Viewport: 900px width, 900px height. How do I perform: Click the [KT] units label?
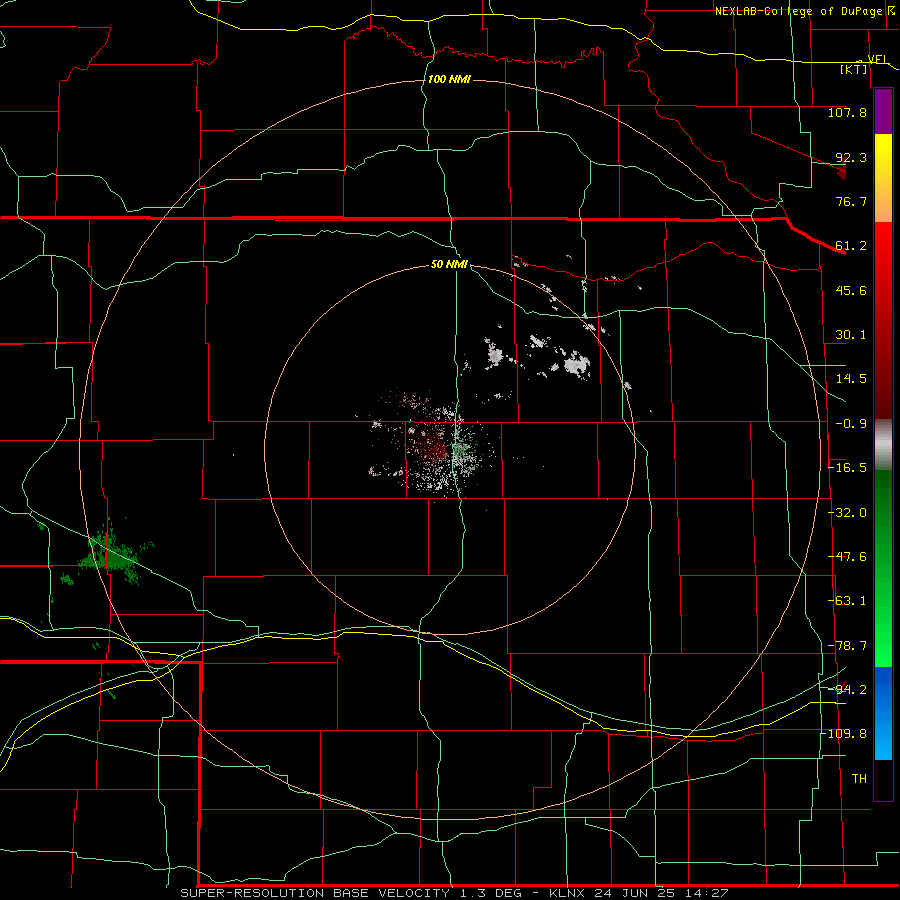[854, 69]
